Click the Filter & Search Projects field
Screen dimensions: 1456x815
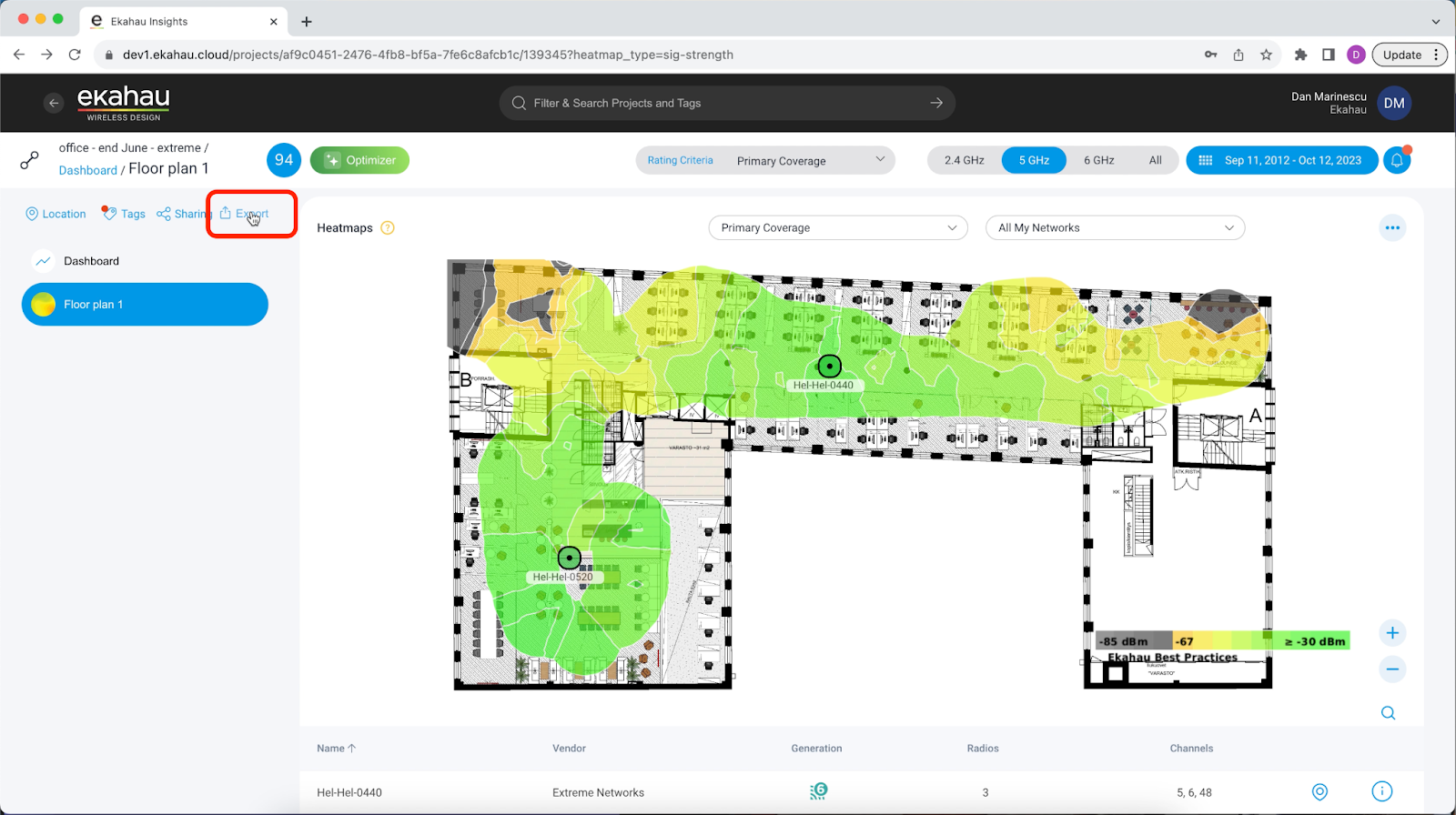click(726, 103)
